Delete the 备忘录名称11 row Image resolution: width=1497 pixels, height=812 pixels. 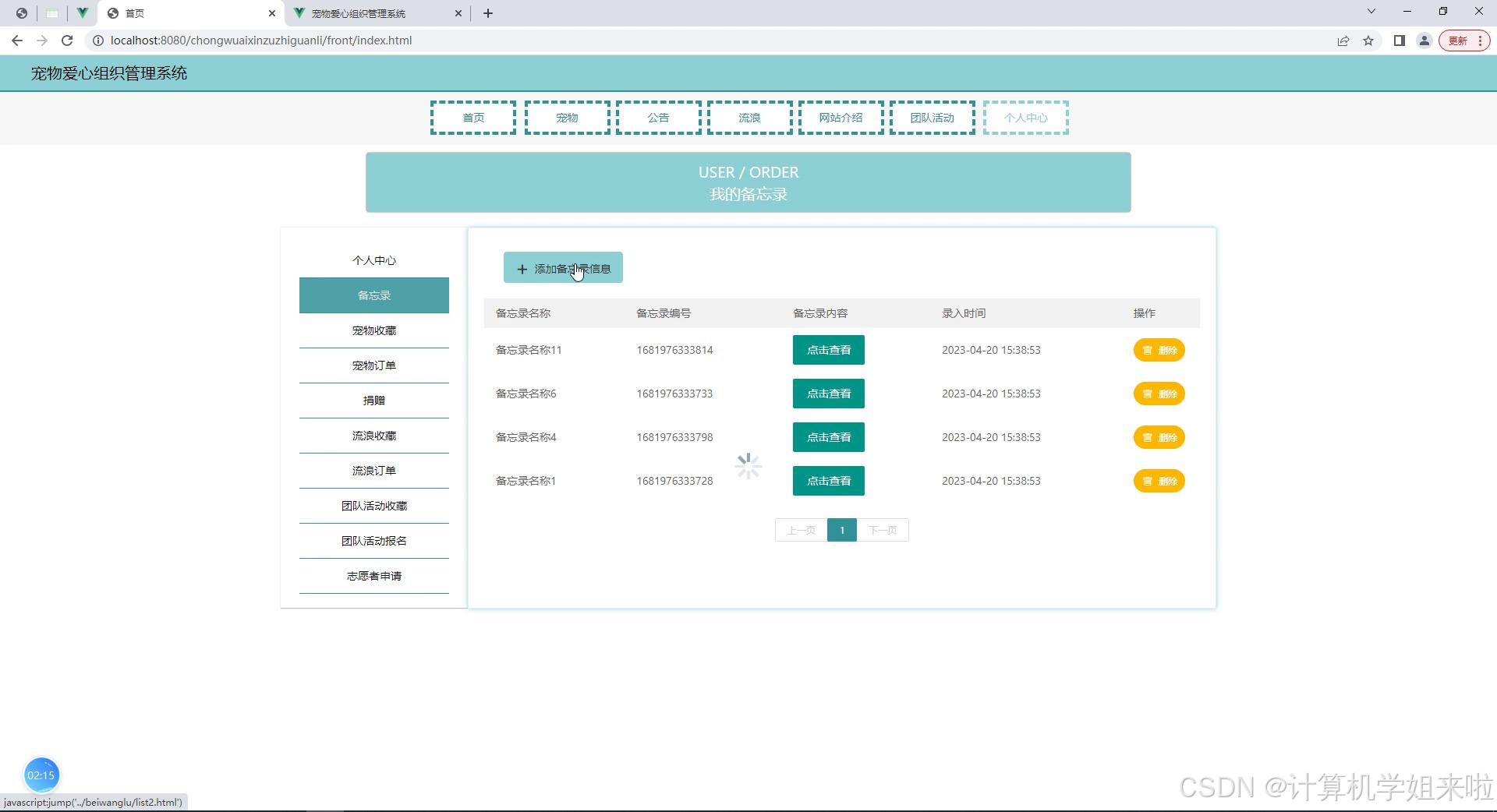(1159, 350)
